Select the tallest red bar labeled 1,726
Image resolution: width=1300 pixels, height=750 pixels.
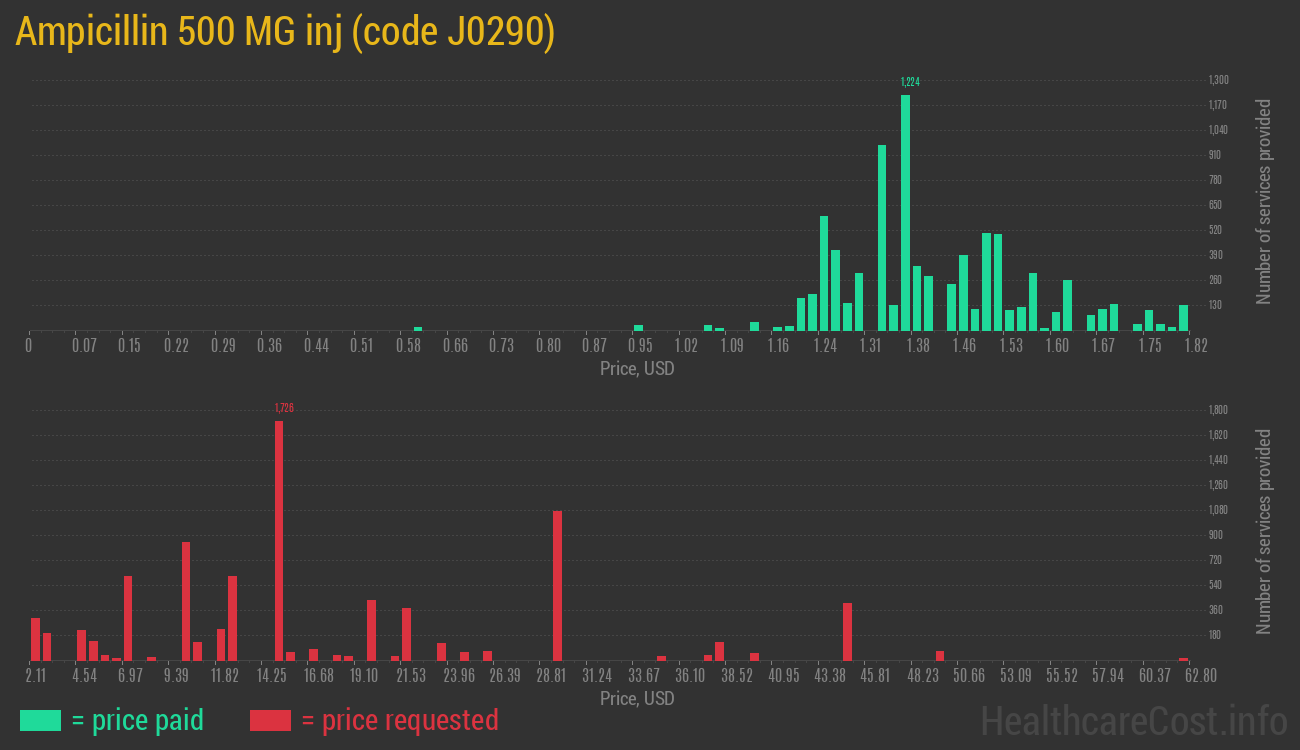pos(279,540)
